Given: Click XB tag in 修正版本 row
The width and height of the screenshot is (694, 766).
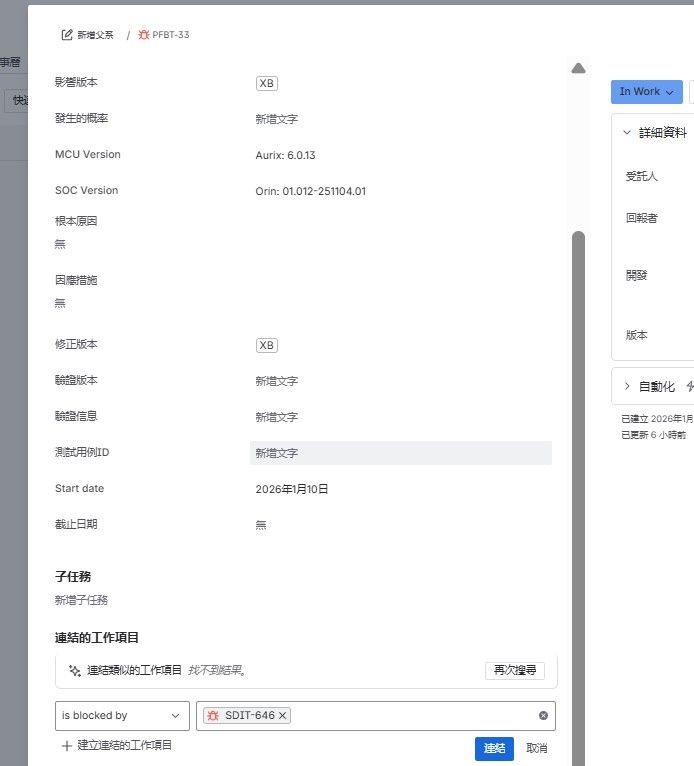Looking at the screenshot, I should 267,345.
